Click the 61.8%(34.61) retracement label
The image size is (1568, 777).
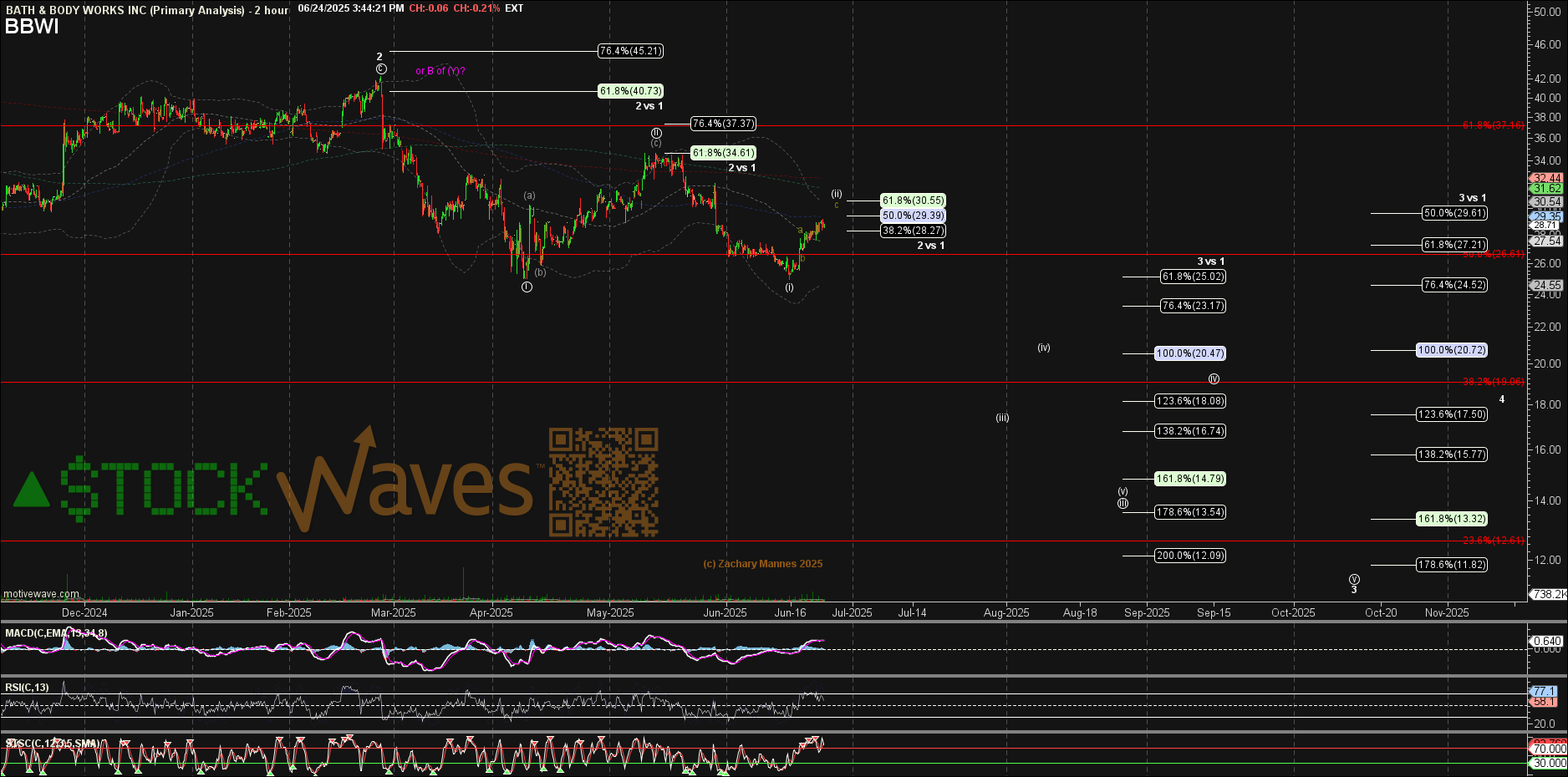pos(723,153)
